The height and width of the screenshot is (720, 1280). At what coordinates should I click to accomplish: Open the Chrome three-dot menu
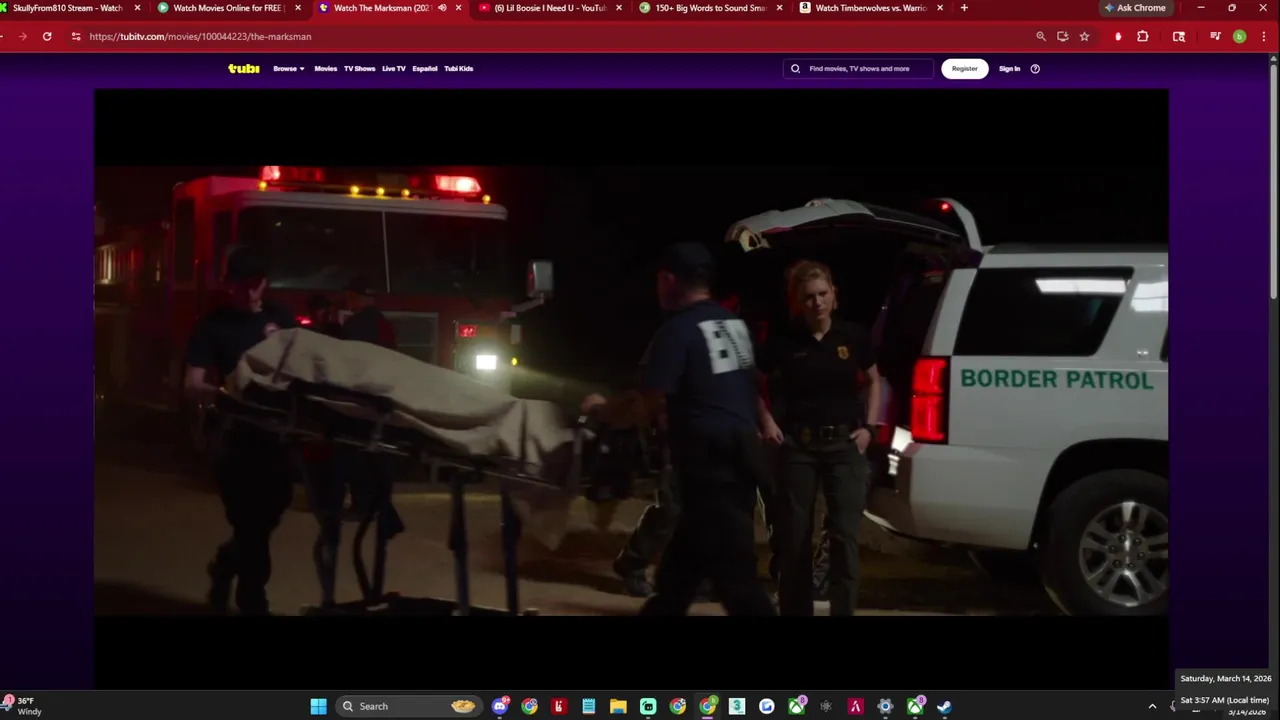[x=1263, y=36]
